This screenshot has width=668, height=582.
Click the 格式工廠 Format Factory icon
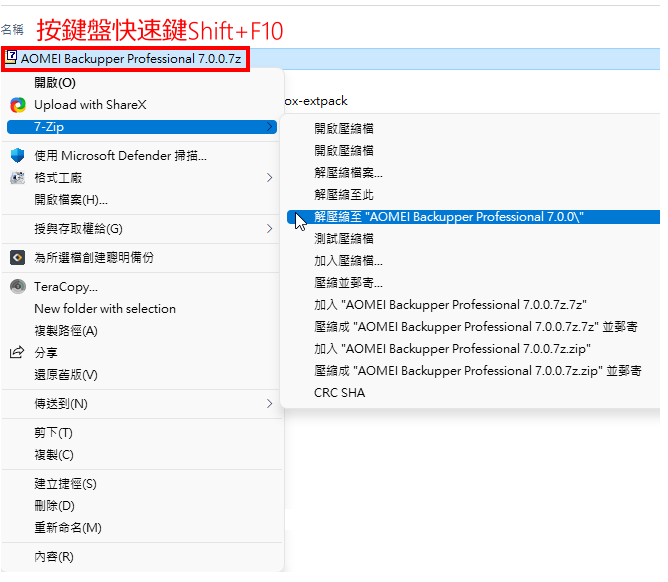(17, 178)
